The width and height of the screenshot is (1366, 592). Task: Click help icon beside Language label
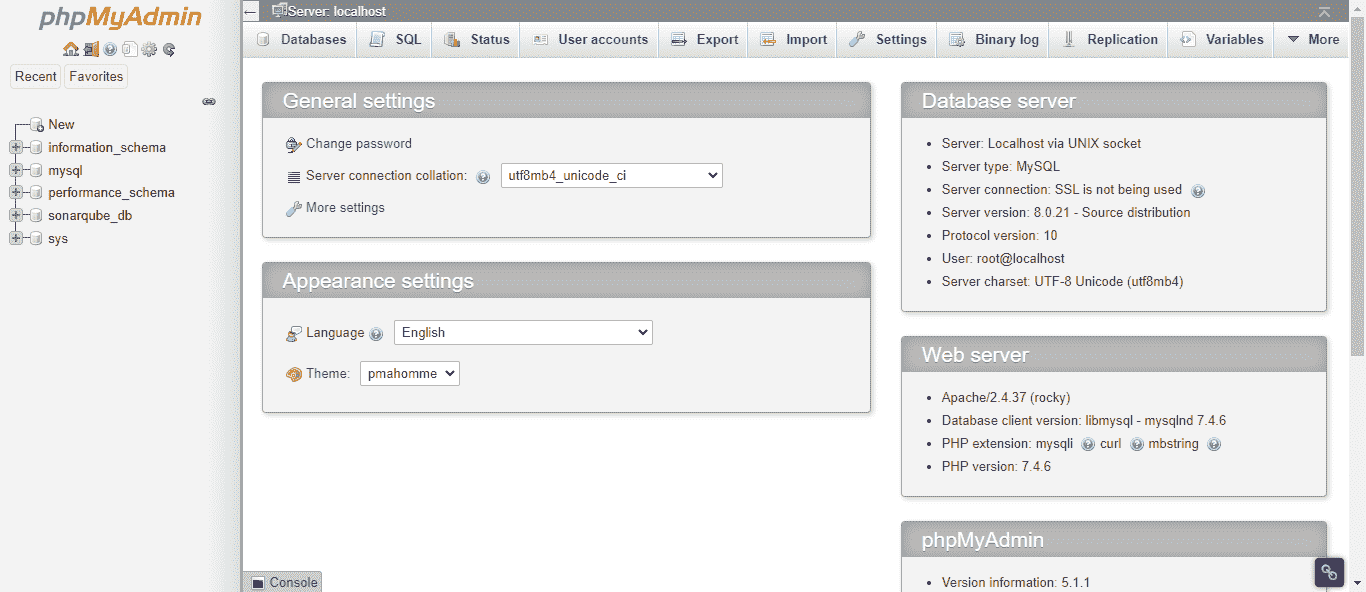[376, 334]
